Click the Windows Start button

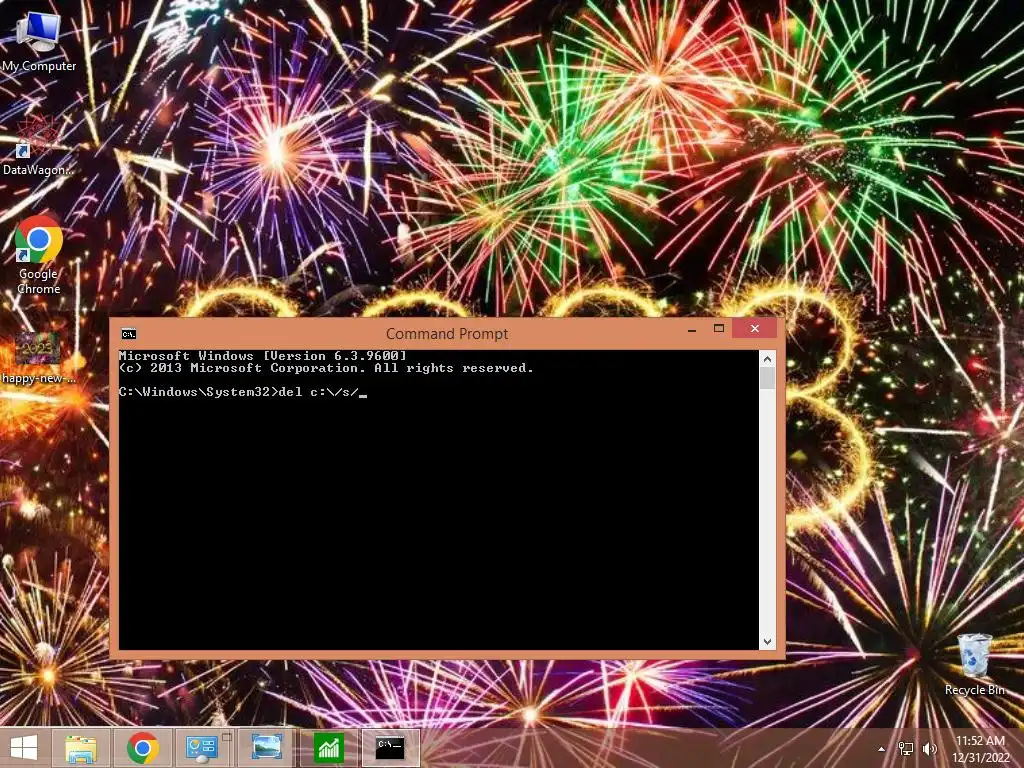(24, 748)
